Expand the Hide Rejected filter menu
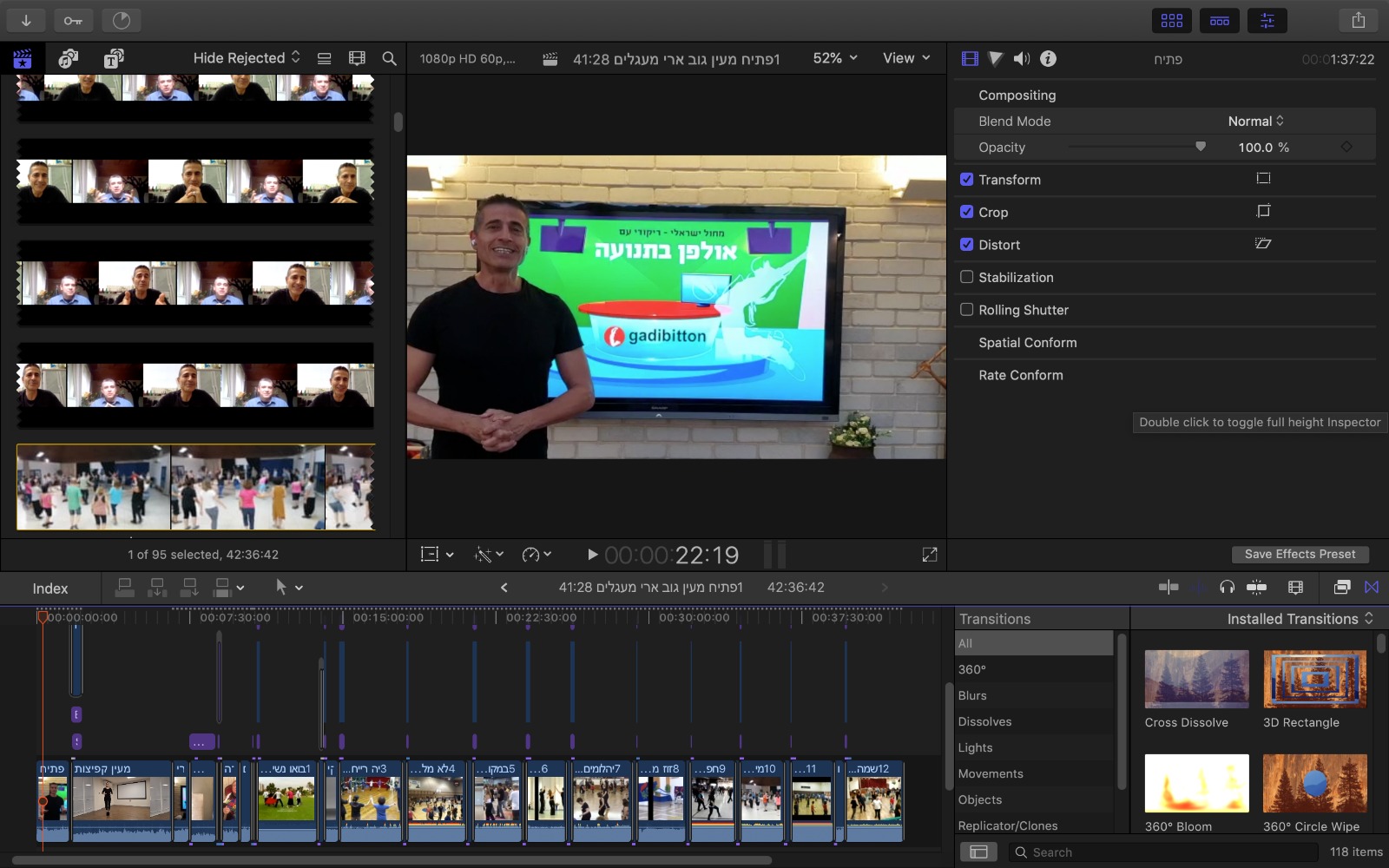 (x=247, y=58)
